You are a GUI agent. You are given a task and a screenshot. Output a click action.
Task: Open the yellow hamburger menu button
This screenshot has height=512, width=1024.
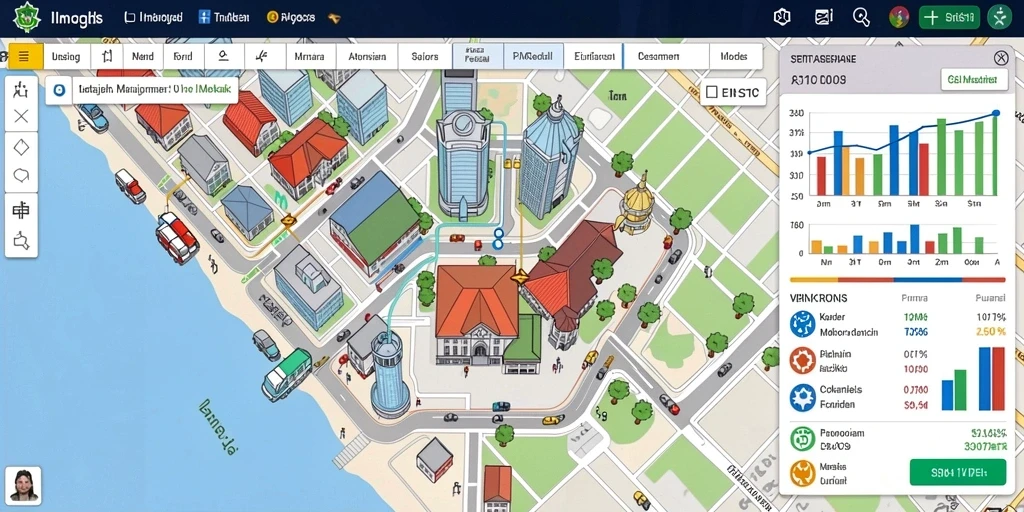(24, 57)
